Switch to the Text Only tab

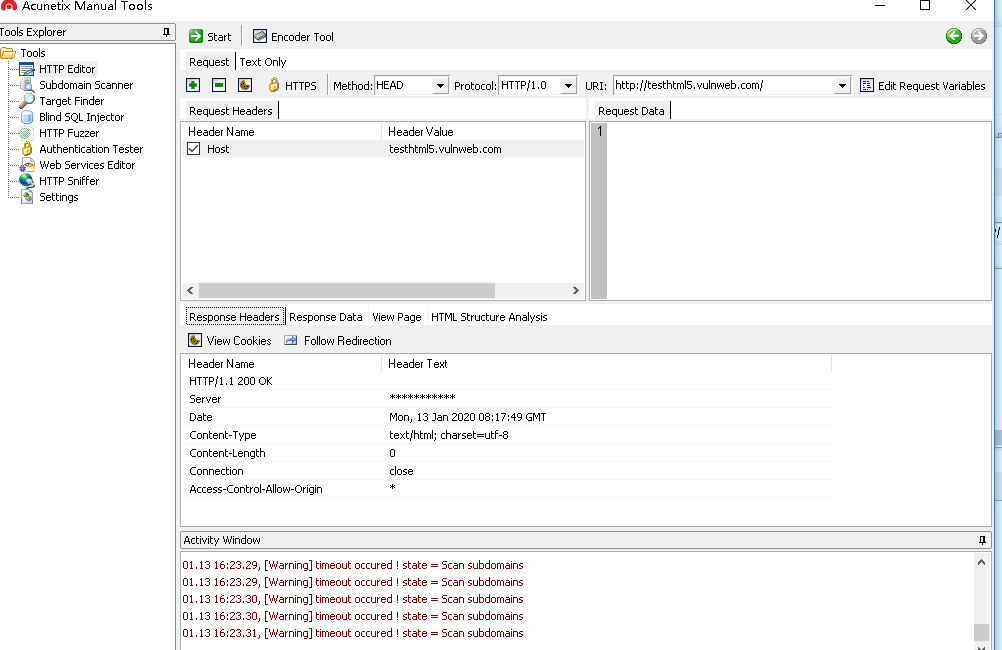[263, 62]
